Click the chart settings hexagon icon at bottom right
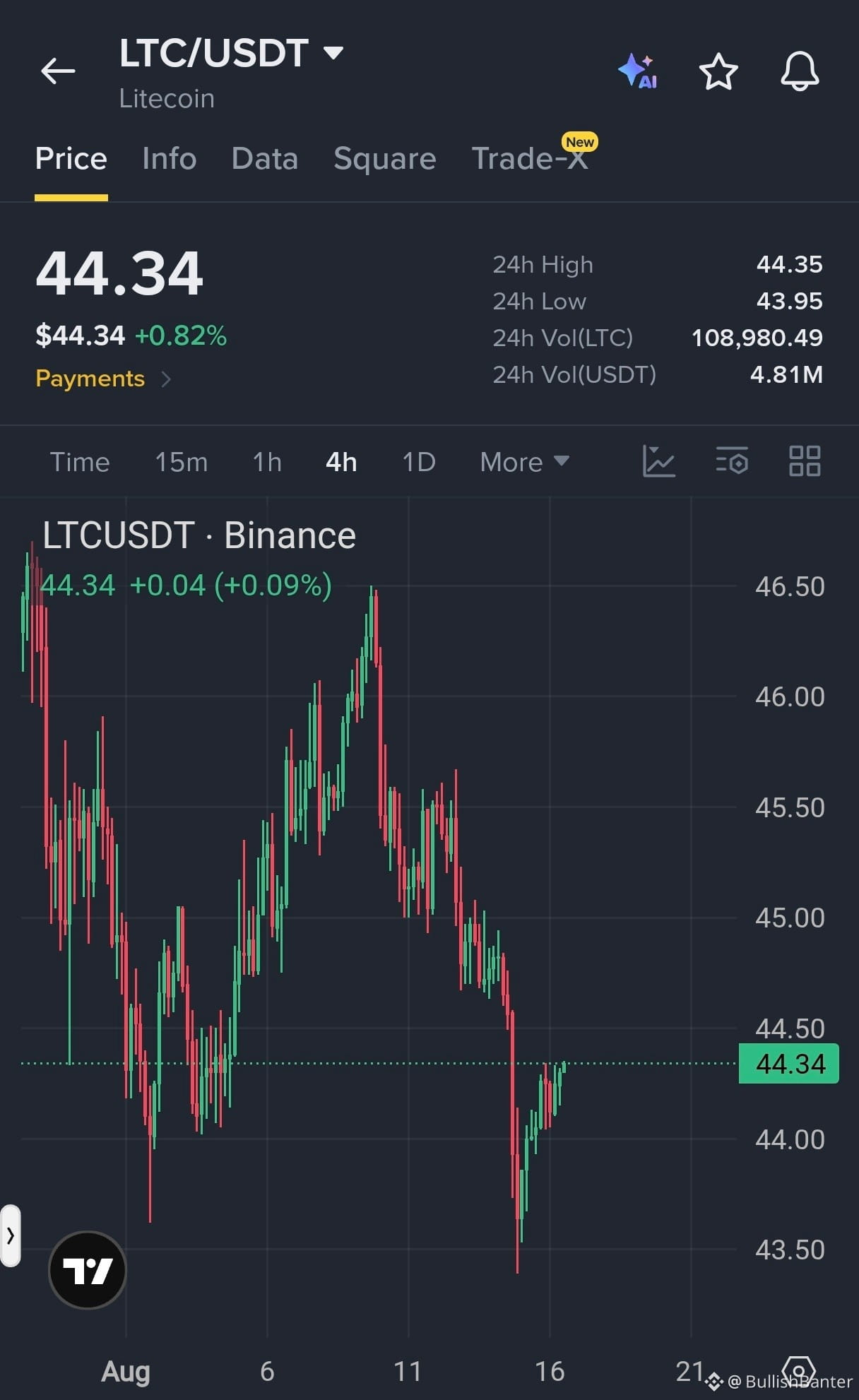Viewport: 859px width, 1400px height. click(798, 1372)
